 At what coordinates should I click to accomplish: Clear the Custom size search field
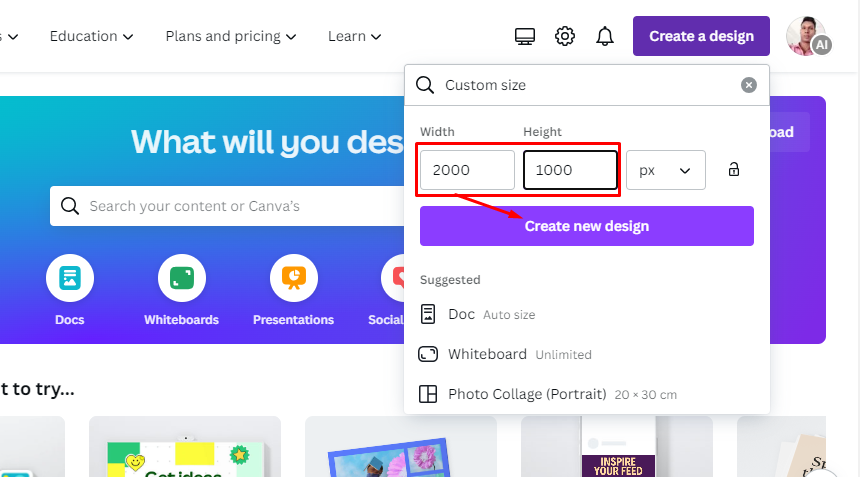[749, 85]
